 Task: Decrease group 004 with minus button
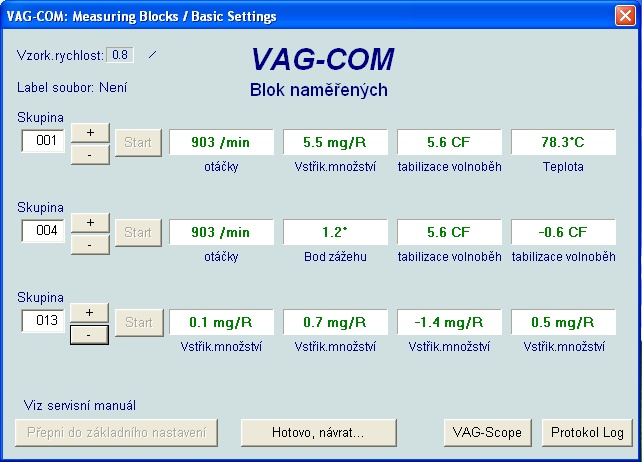tap(90, 245)
